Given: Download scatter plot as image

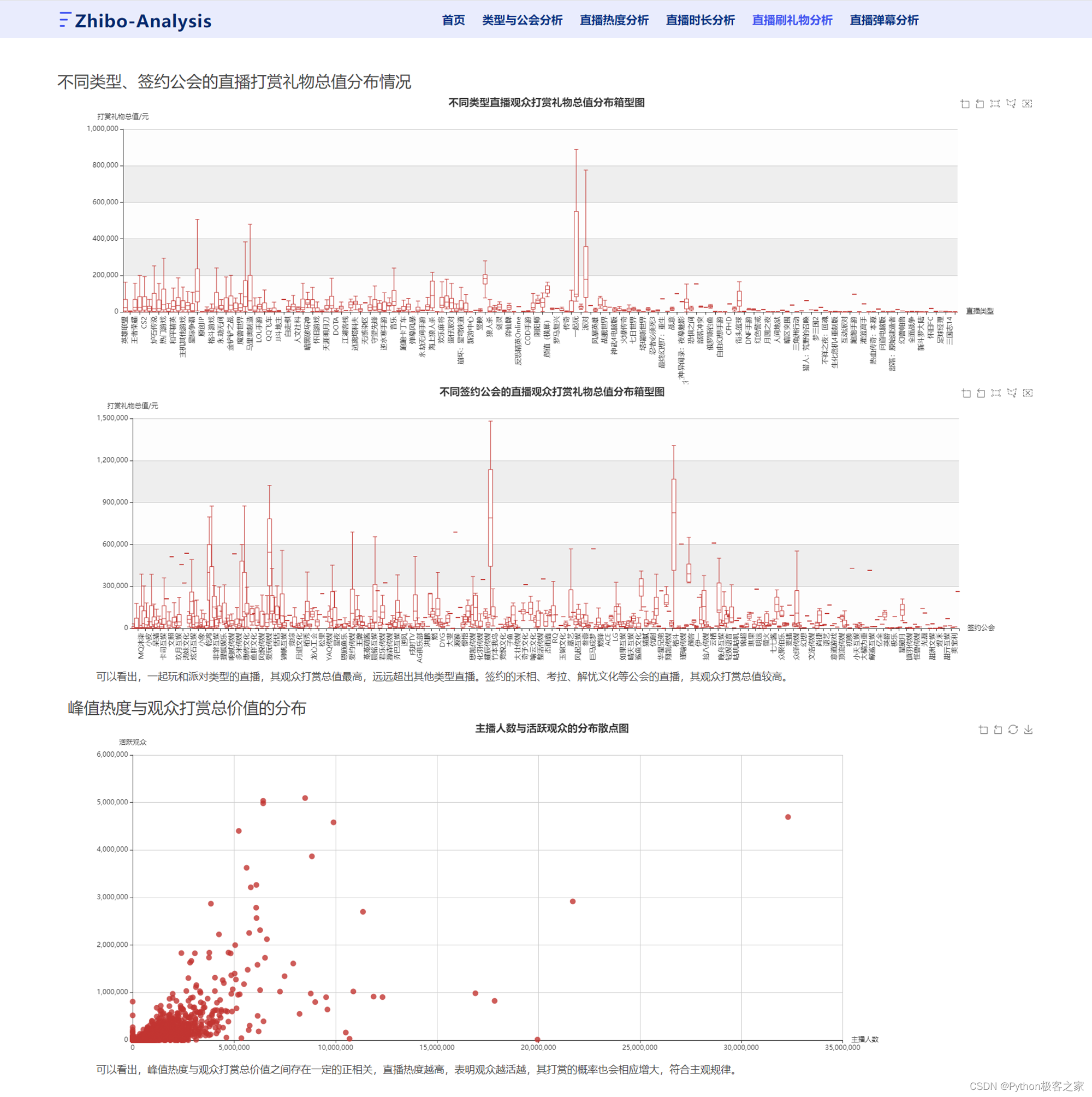Looking at the screenshot, I should point(1029,730).
